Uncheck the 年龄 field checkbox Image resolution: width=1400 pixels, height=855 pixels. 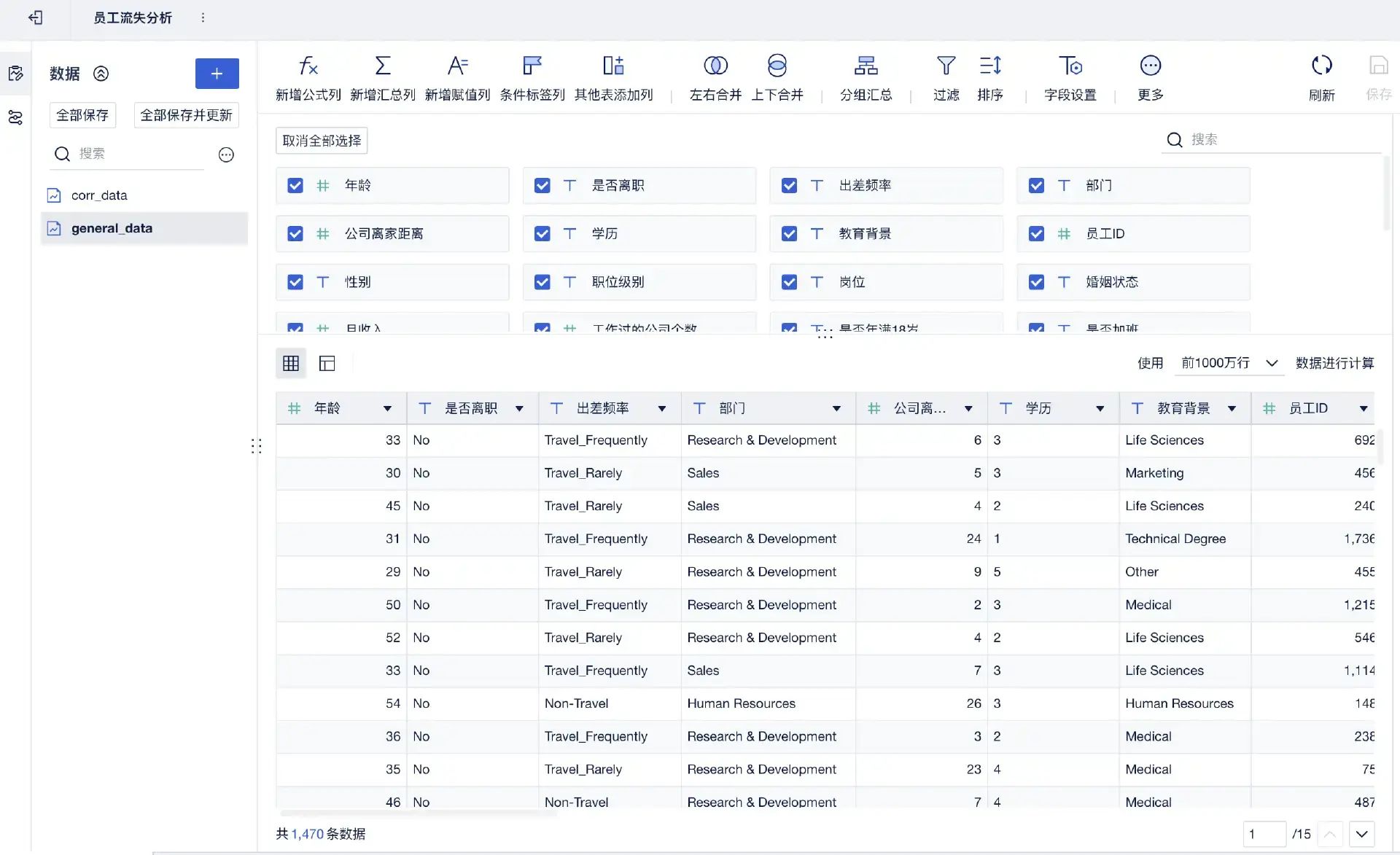tap(295, 186)
